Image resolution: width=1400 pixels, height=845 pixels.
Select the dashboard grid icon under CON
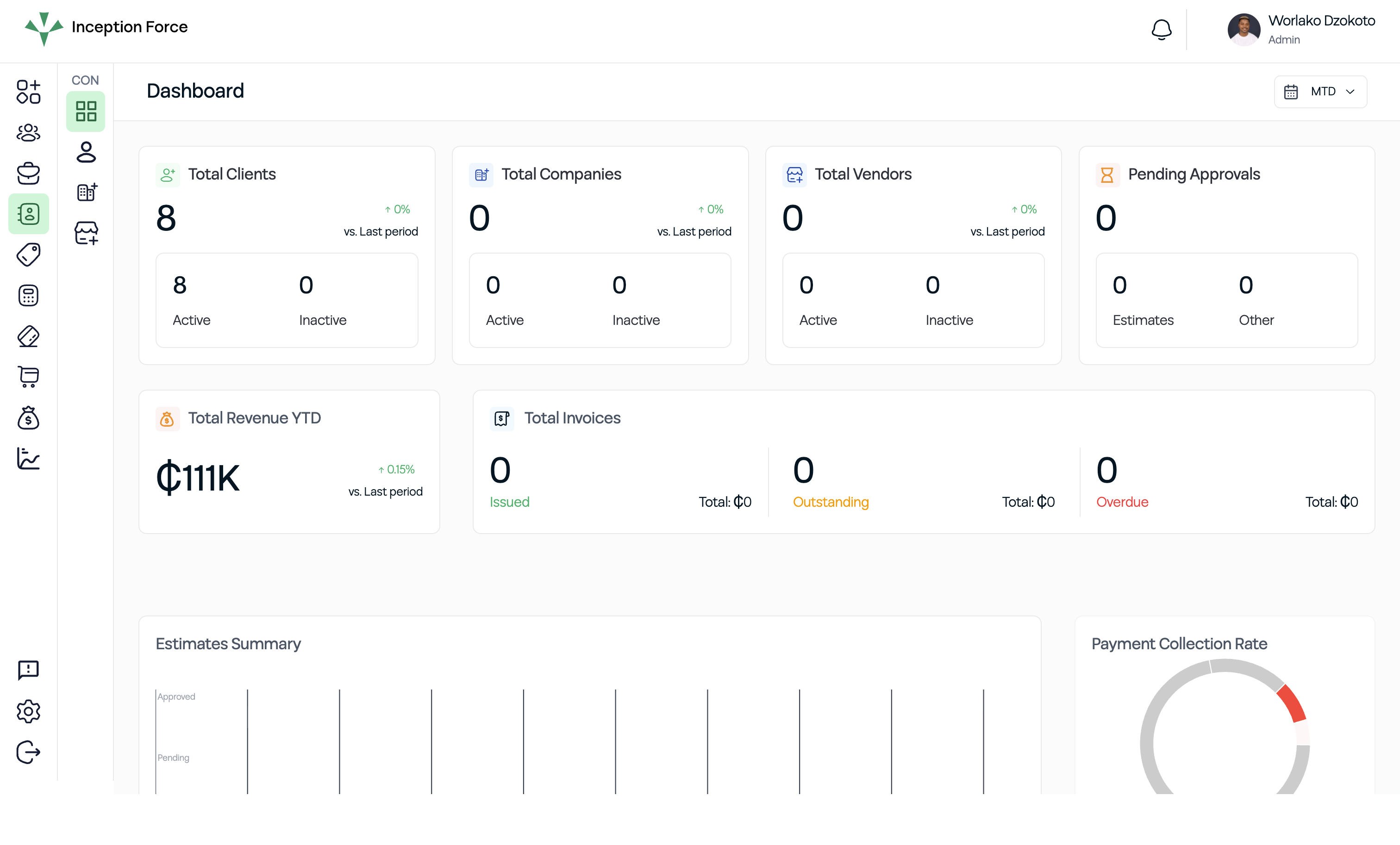86,112
